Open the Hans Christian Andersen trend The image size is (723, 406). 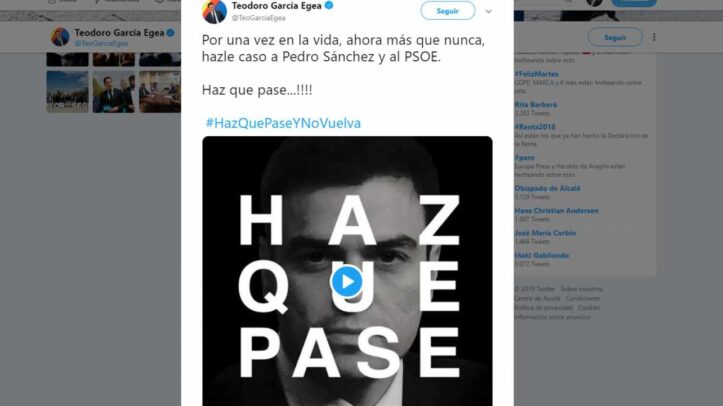click(557, 210)
